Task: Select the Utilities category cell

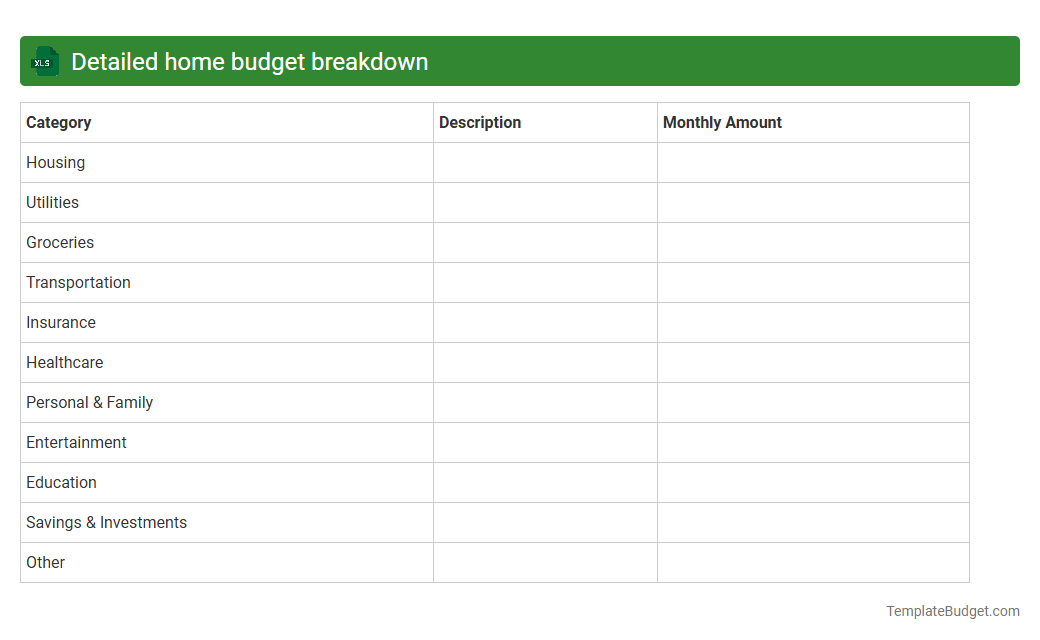Action: pyautogui.click(x=52, y=202)
